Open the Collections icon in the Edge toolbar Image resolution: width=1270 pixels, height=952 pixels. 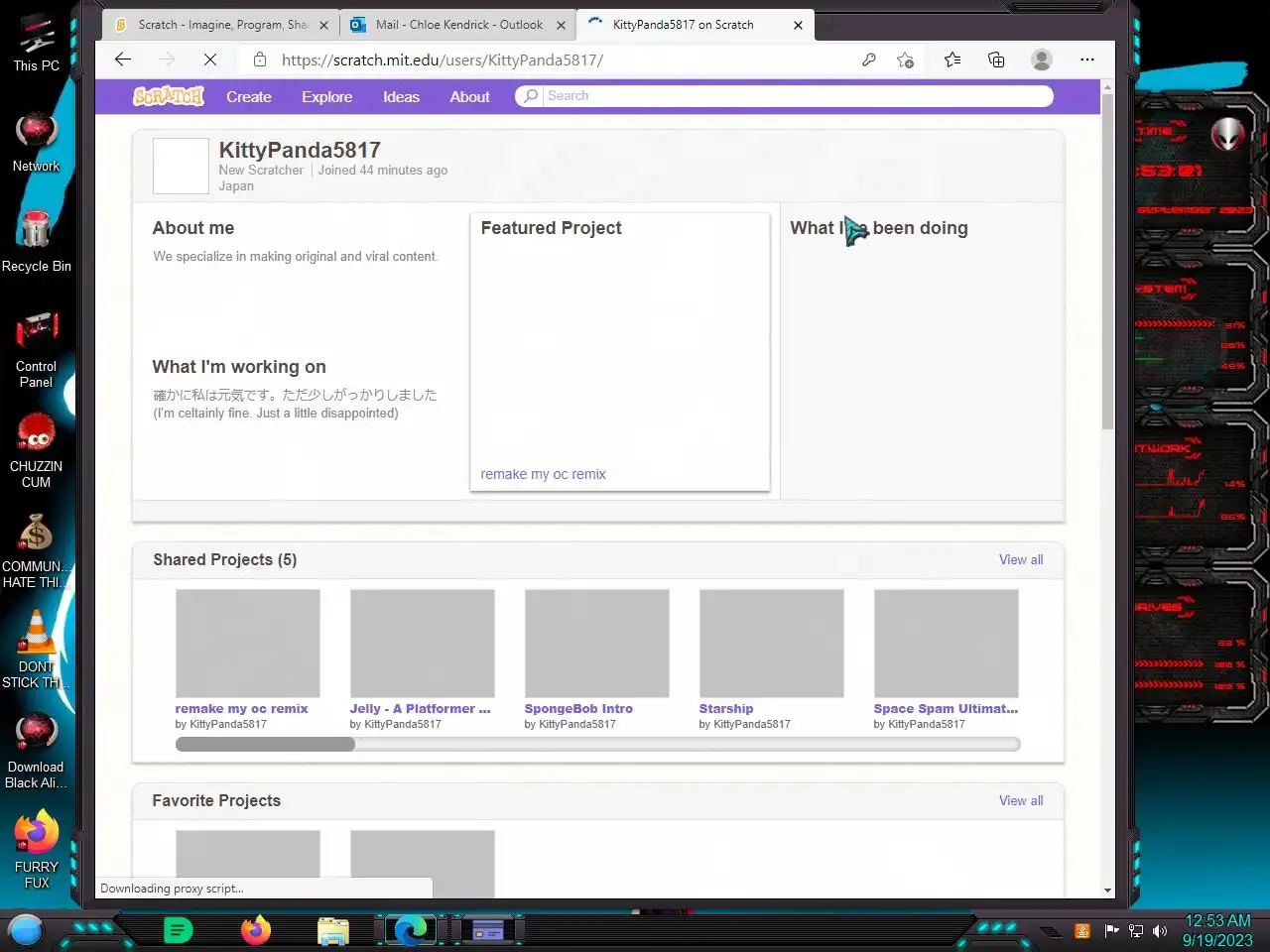pyautogui.click(x=996, y=59)
